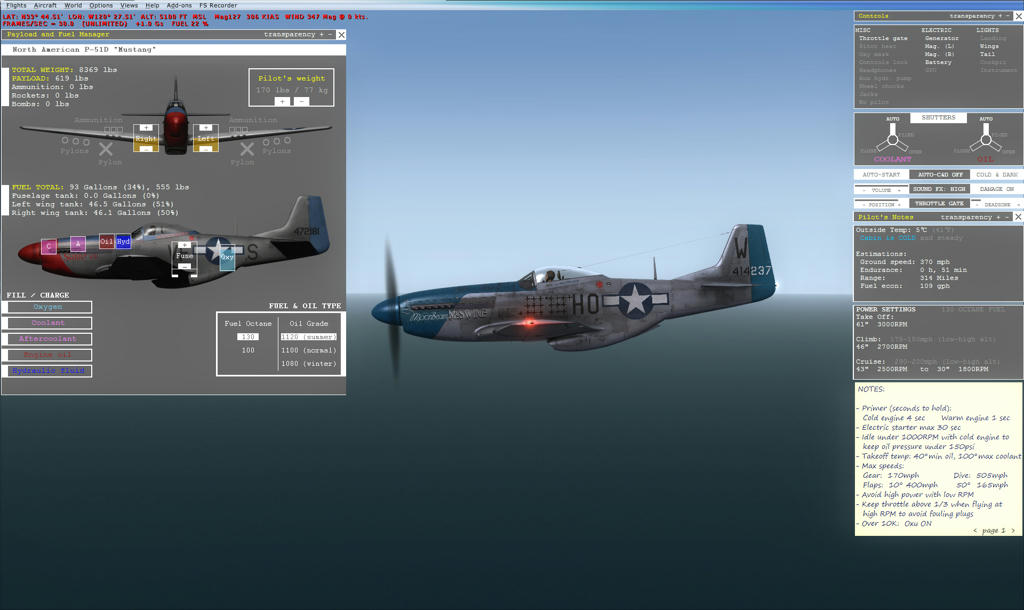This screenshot has height=610, width=1024.
Task: Click the aftercoolant 'A' marker on aircraft
Action: coord(78,244)
